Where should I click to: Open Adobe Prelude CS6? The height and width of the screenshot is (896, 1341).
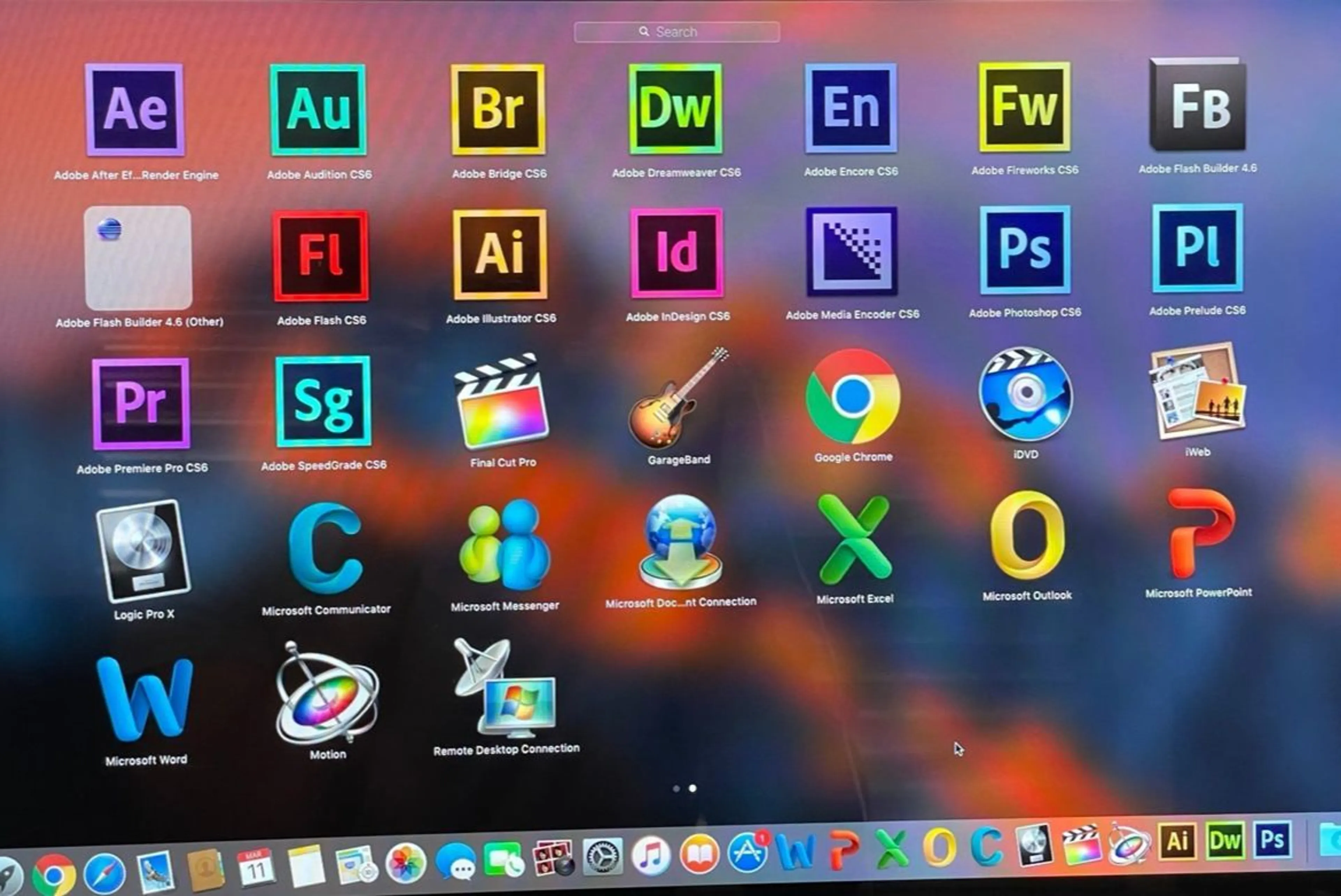[1197, 248]
